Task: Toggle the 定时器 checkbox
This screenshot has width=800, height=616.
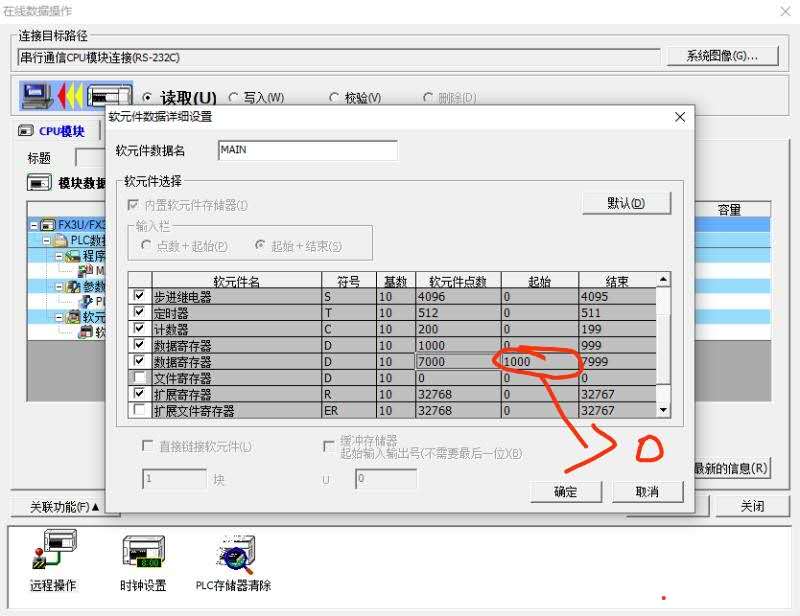Action: (139, 313)
